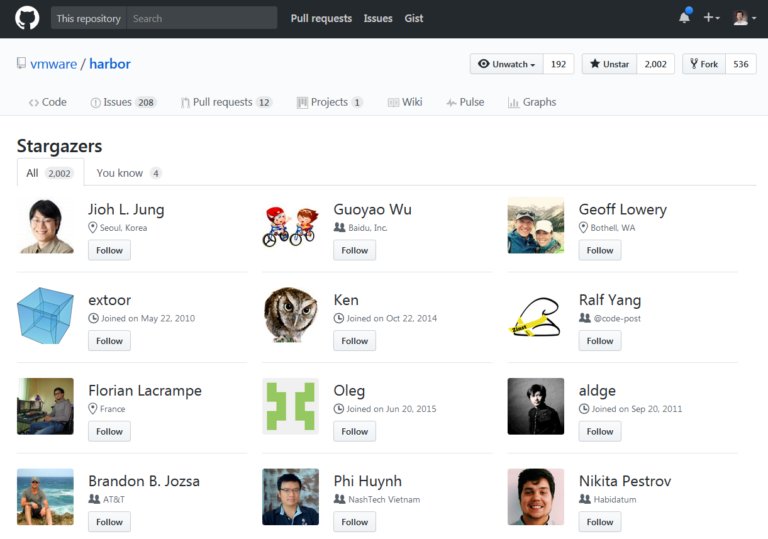Image resolution: width=768 pixels, height=539 pixels.
Task: Follow Guoyao Wu
Action: (x=355, y=250)
